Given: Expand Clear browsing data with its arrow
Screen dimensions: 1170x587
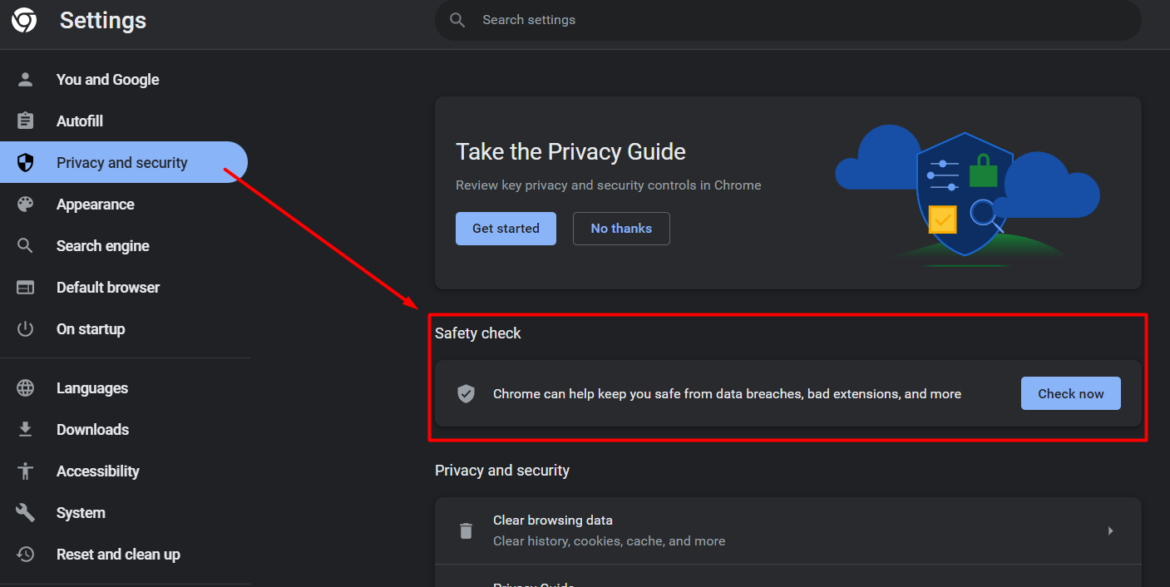Looking at the screenshot, I should click(x=1110, y=531).
